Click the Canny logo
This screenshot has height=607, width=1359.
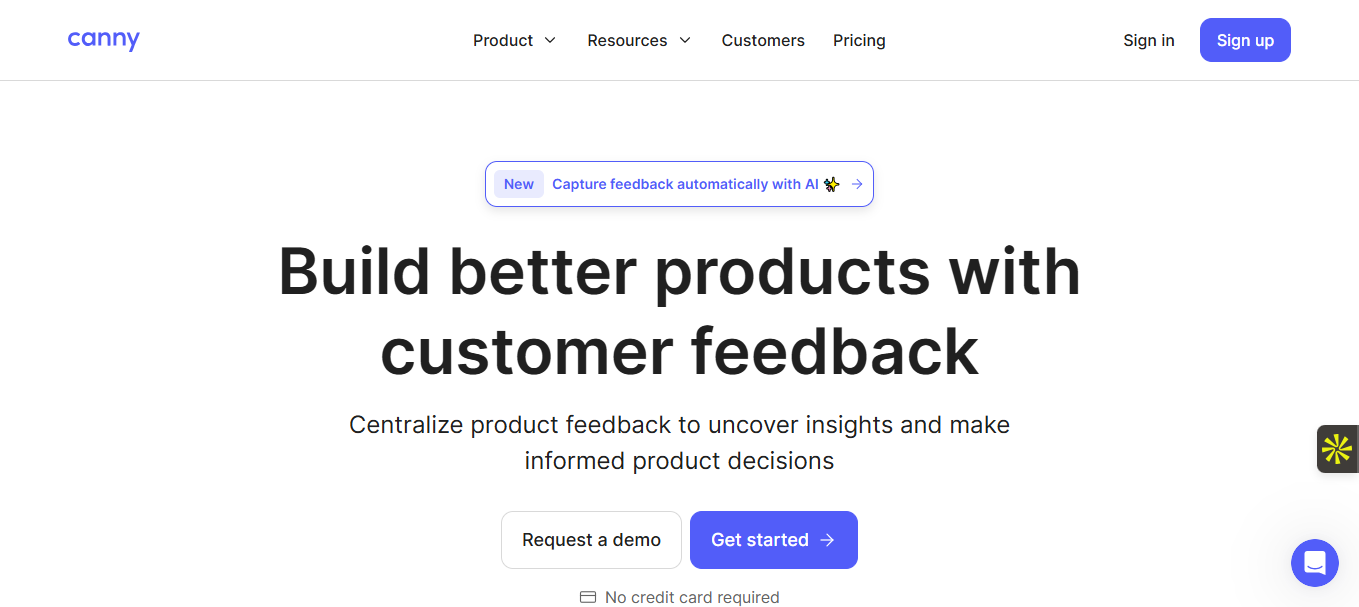[x=103, y=40]
